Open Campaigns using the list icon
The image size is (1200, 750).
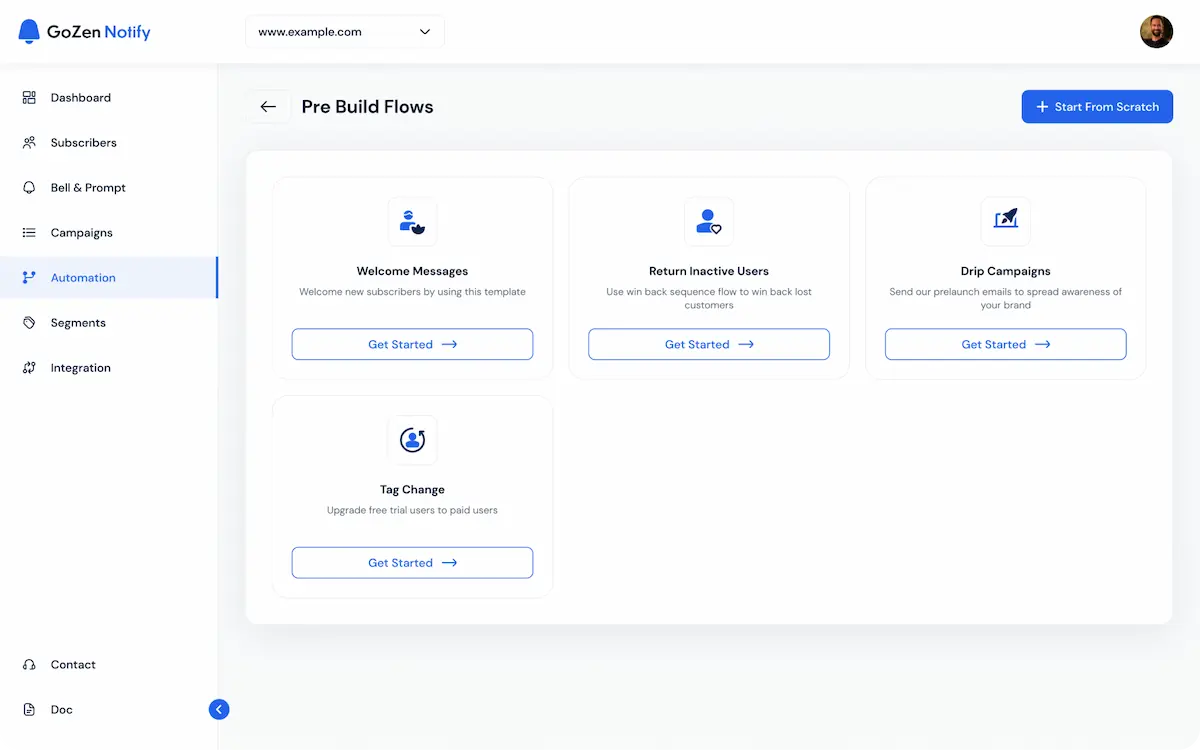tap(29, 232)
